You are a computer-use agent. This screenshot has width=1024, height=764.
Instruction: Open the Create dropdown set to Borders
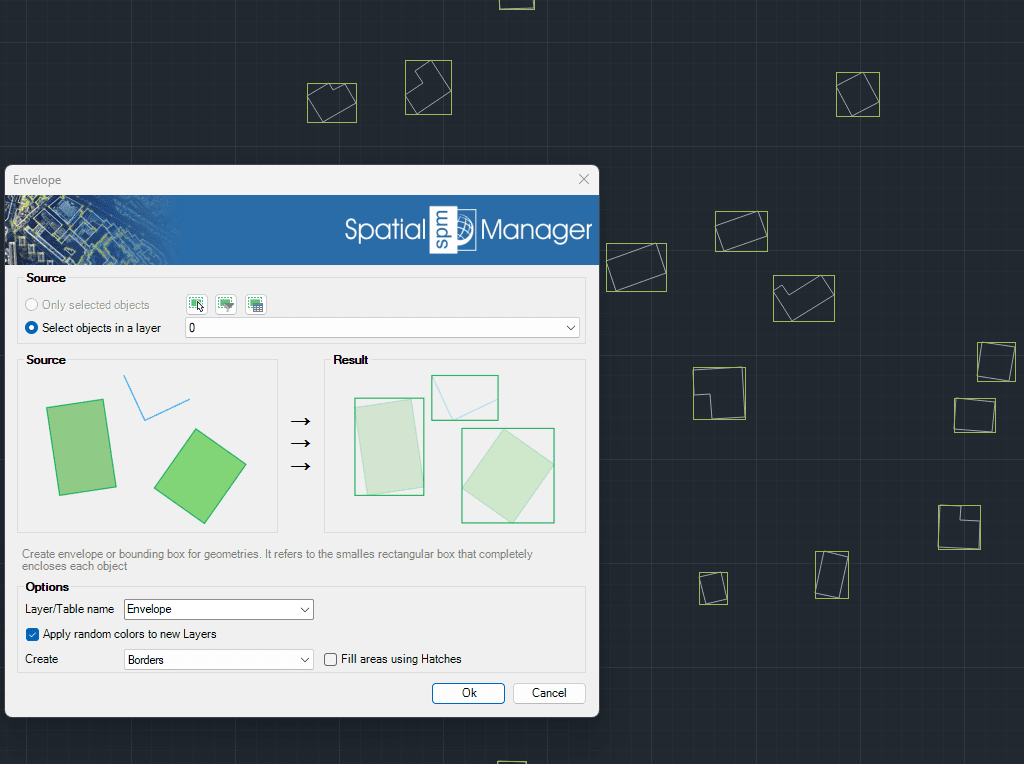pos(219,660)
